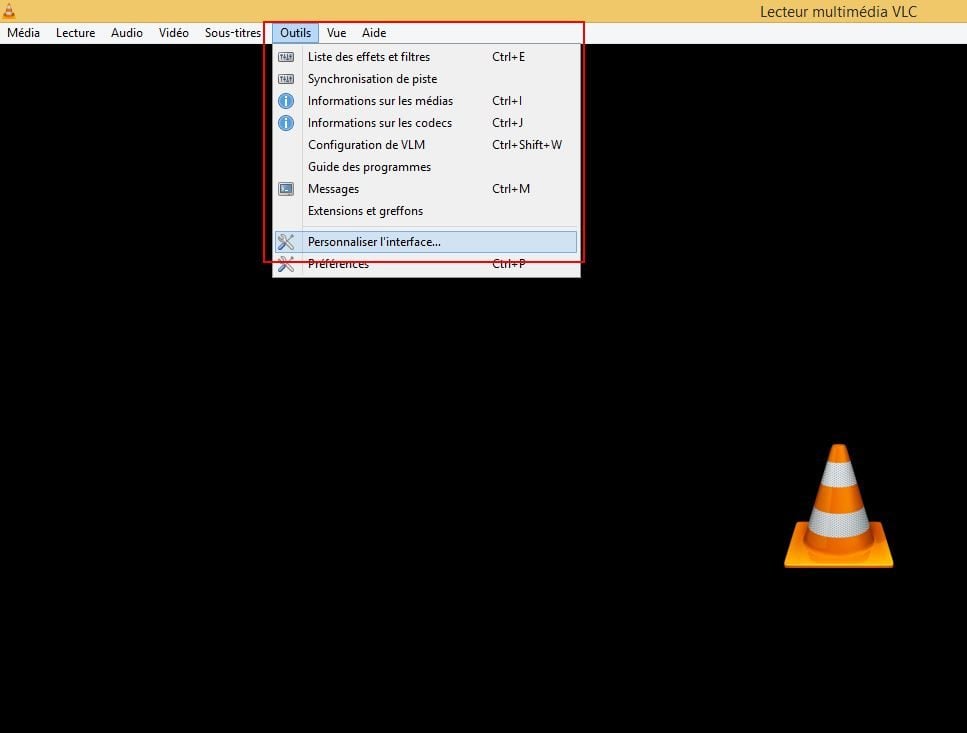The height and width of the screenshot is (733, 967).
Task: Click the VLC cone icon in title bar
Action: click(9, 10)
